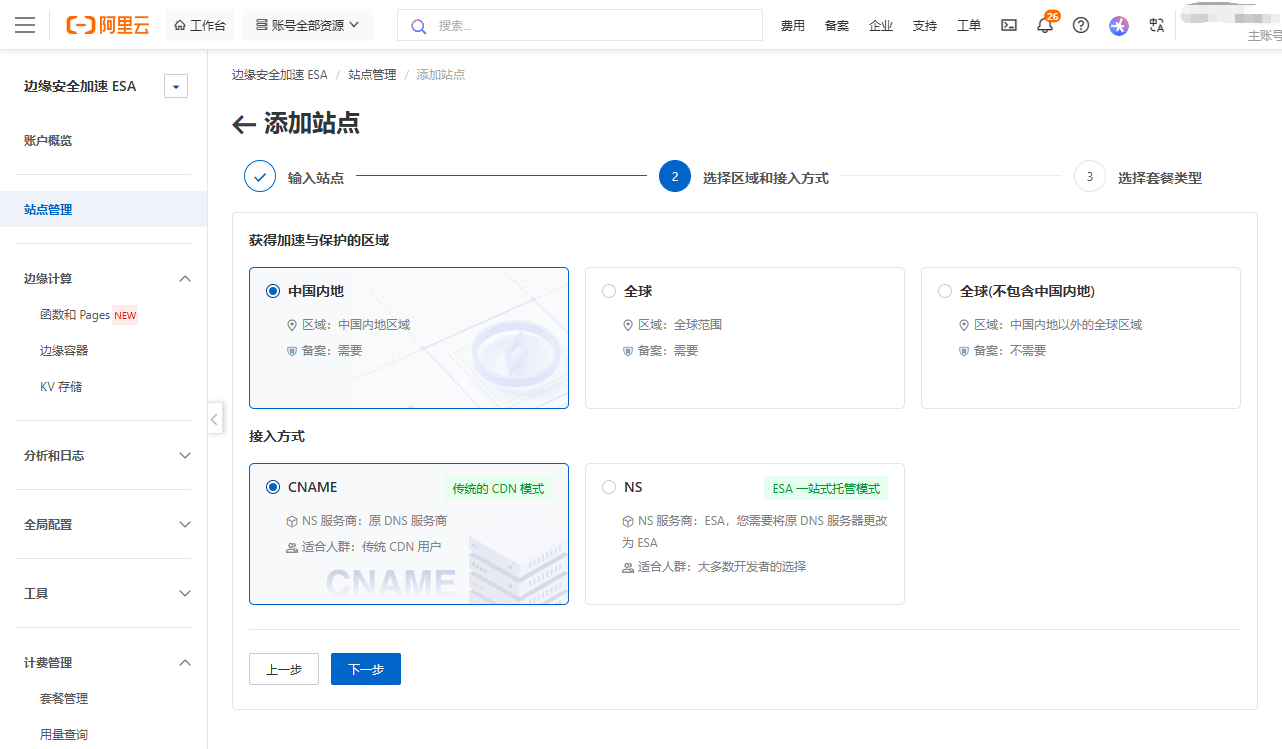Click the 下一步 button
The height and width of the screenshot is (749, 1282).
pyautogui.click(x=365, y=669)
